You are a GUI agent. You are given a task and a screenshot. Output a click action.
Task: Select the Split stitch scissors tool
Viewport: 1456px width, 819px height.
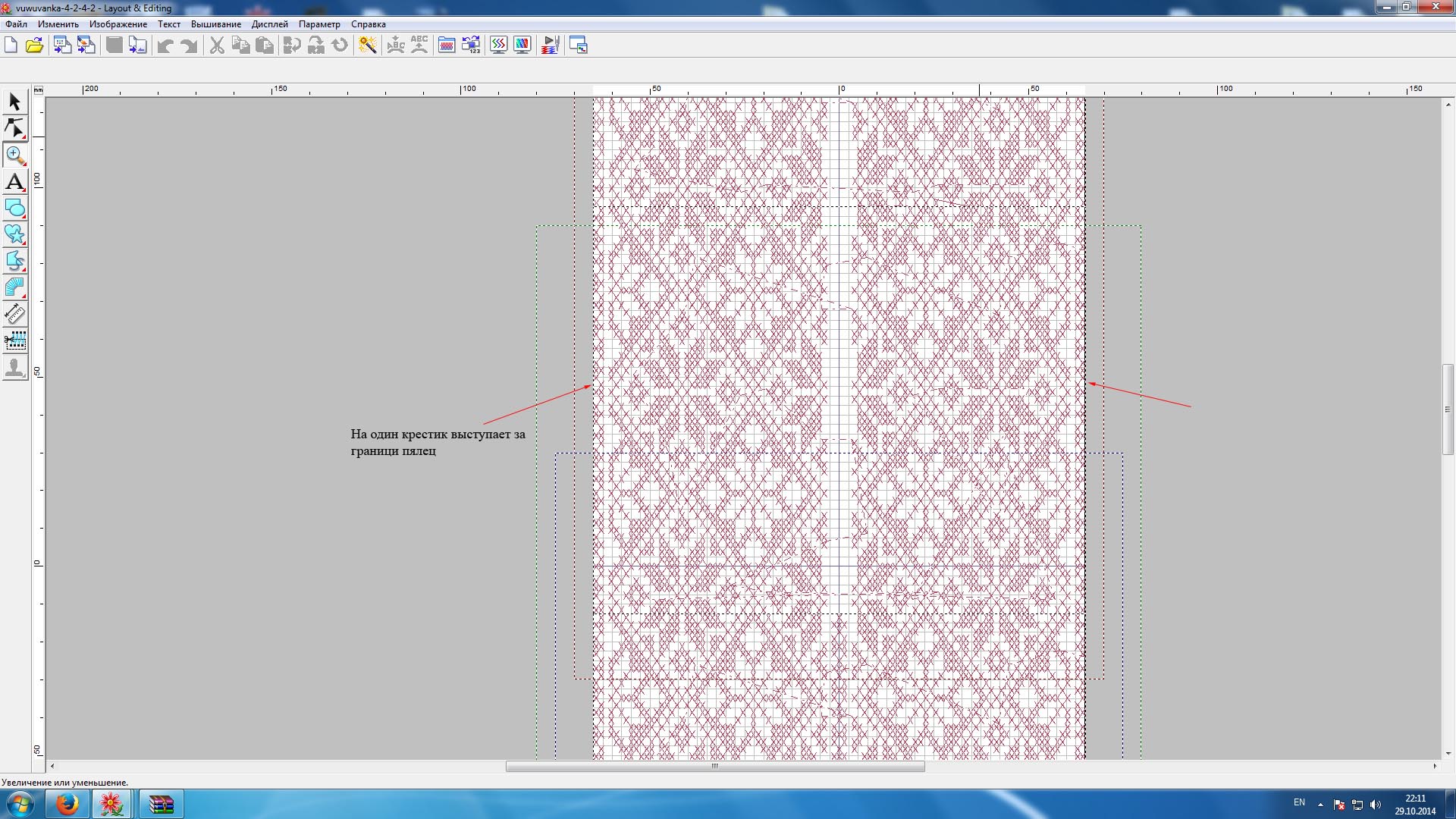14,340
